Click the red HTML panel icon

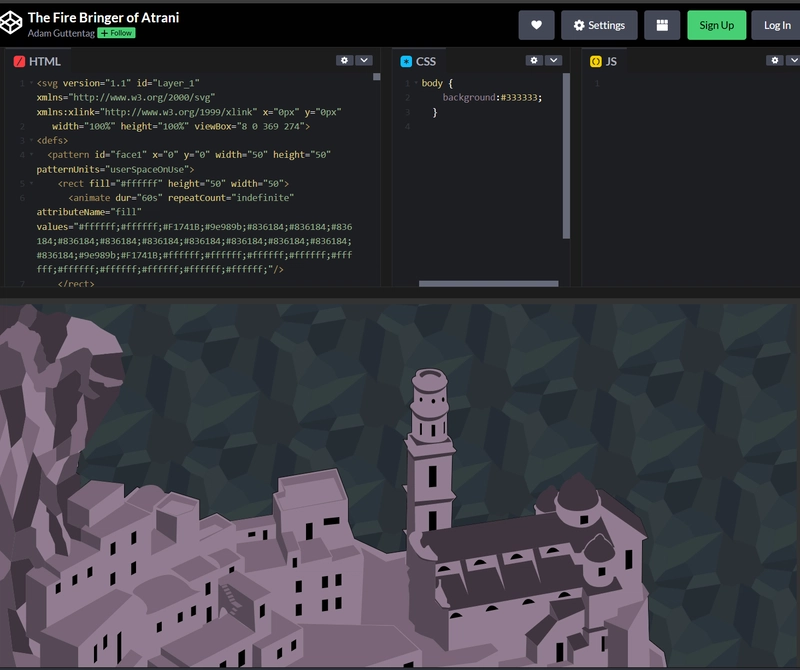(x=19, y=62)
